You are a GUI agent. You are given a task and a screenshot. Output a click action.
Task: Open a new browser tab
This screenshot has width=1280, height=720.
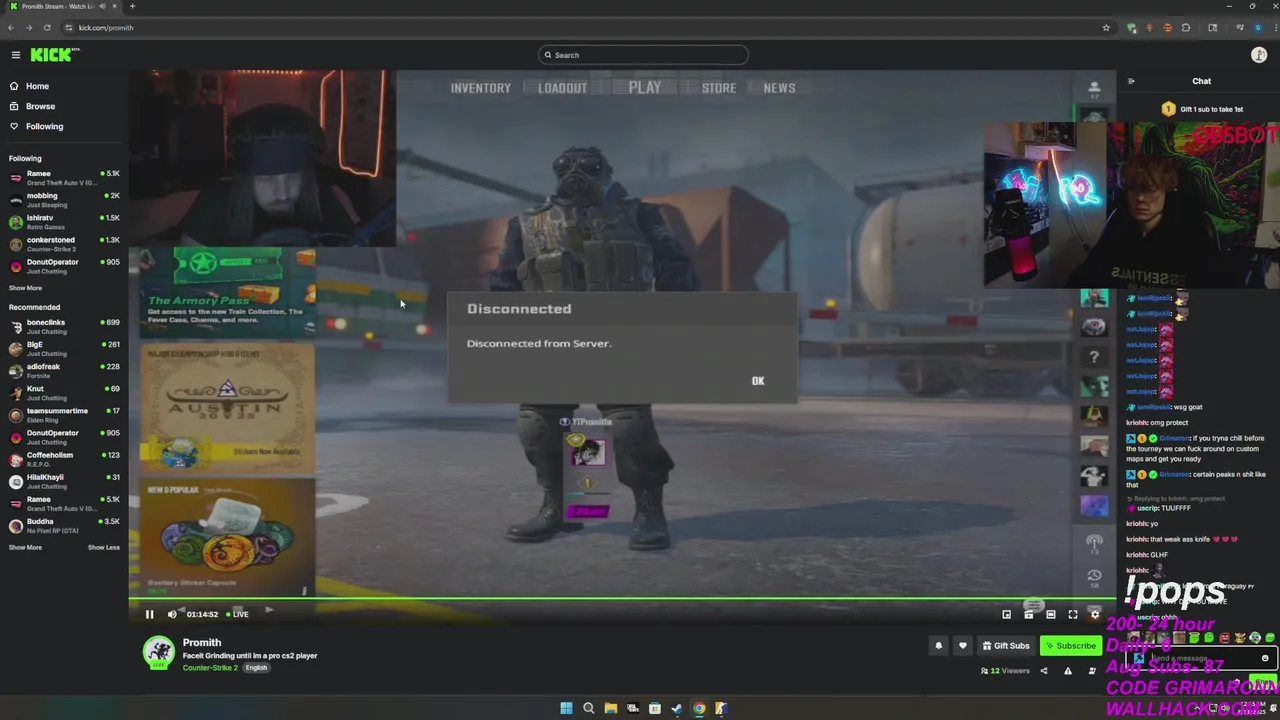(132, 6)
